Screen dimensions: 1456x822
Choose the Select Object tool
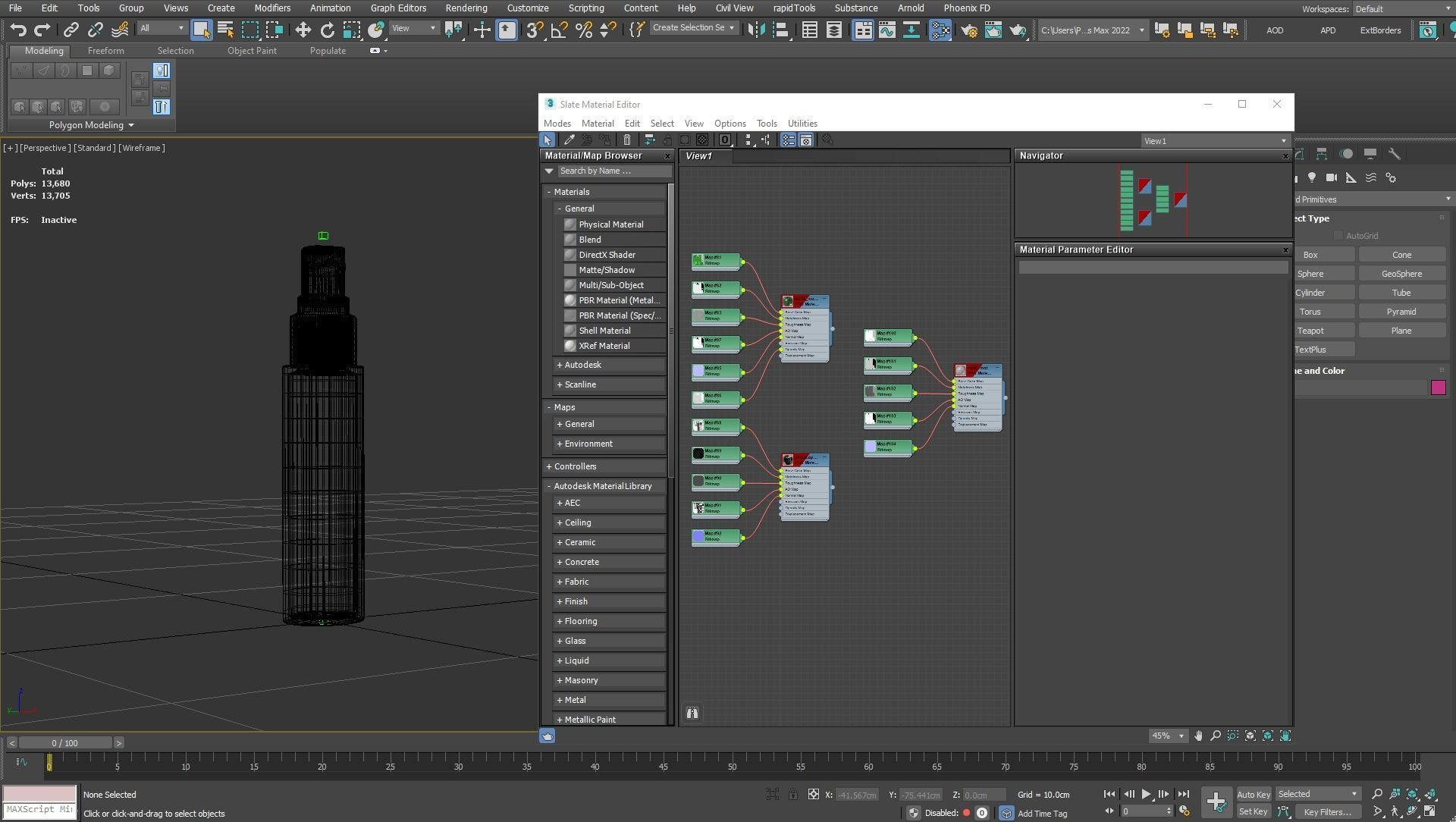[201, 30]
